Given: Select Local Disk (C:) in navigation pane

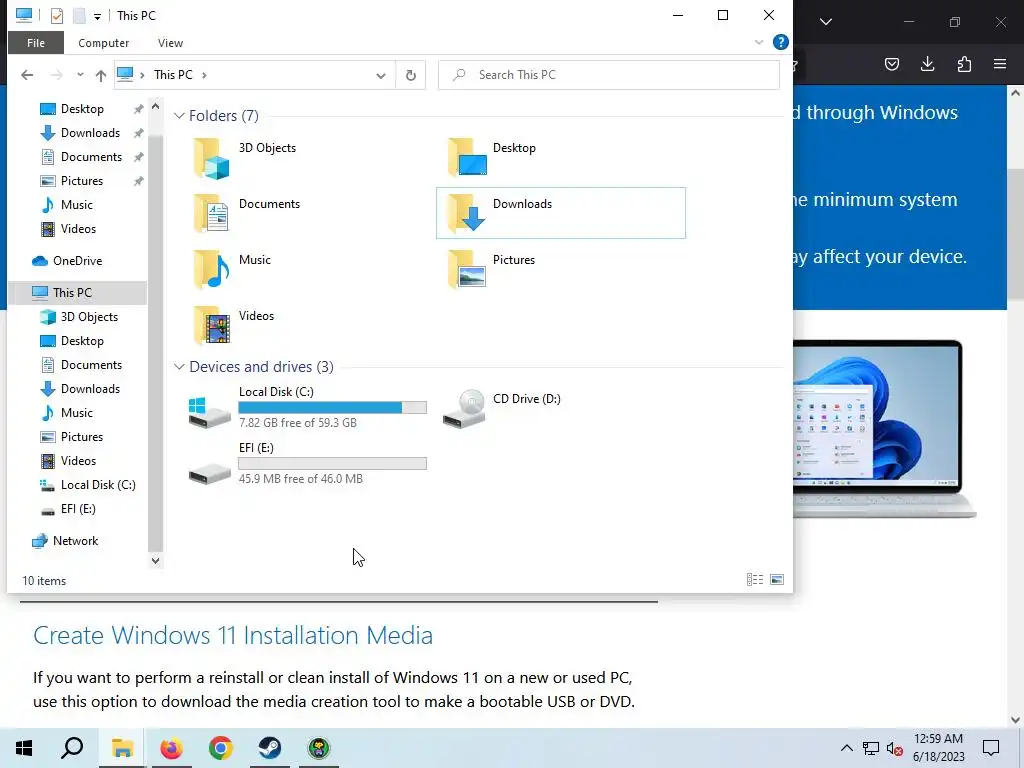Looking at the screenshot, I should click(x=98, y=485).
